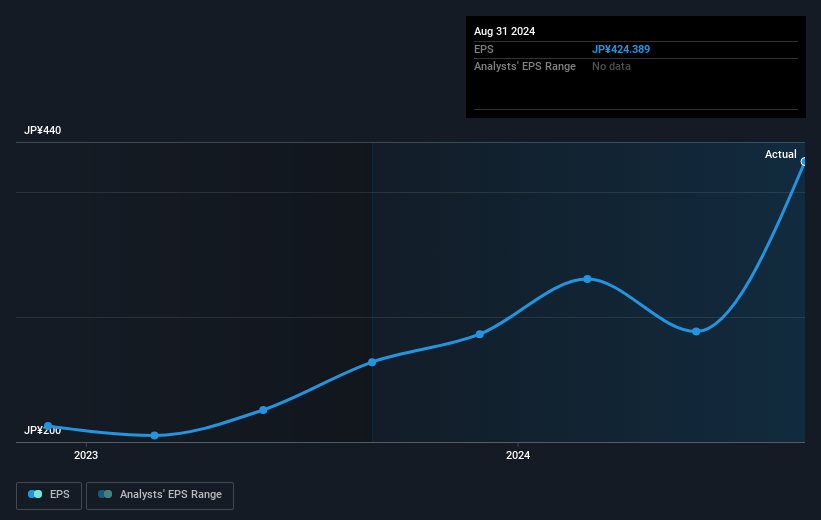Viewport: 821px width, 520px height.
Task: Select the Aug 31 2024 endpoint data point
Action: point(804,162)
